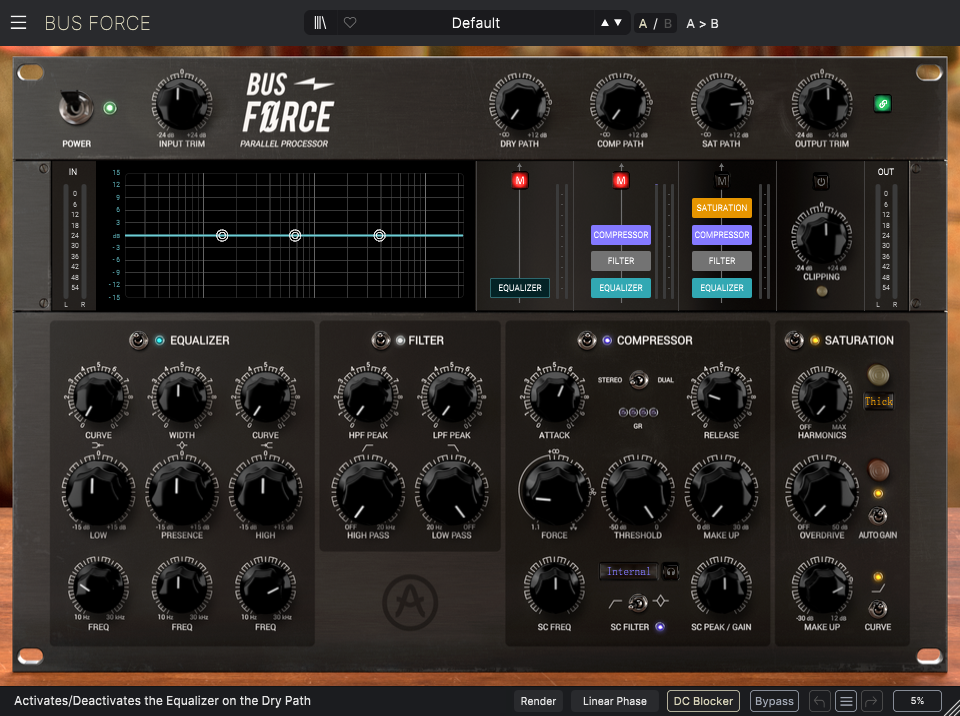Click the compressor Force knob
Viewport: 960px width, 716px height.
554,492
